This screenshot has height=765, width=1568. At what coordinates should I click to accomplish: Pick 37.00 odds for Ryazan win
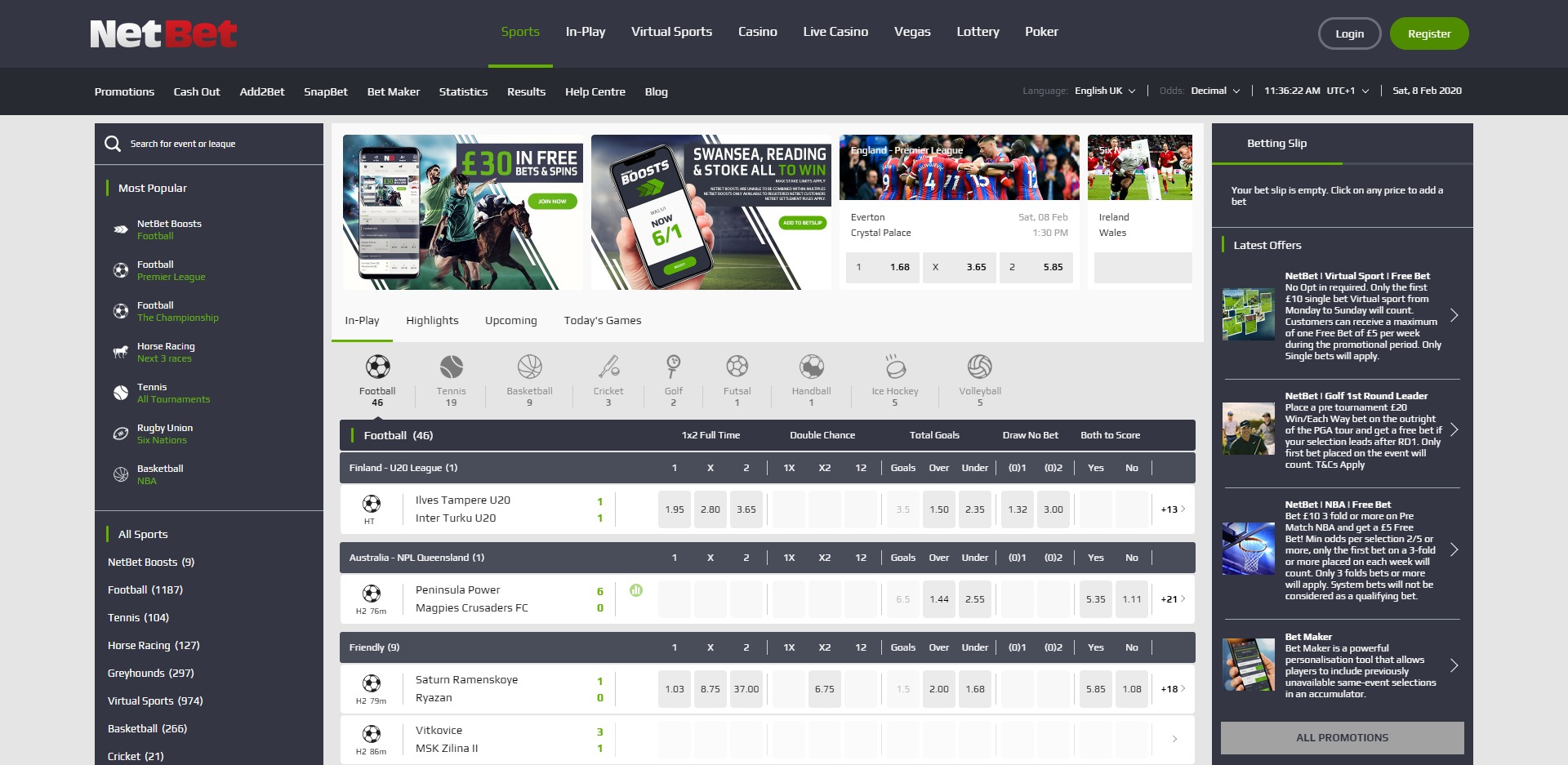(746, 688)
